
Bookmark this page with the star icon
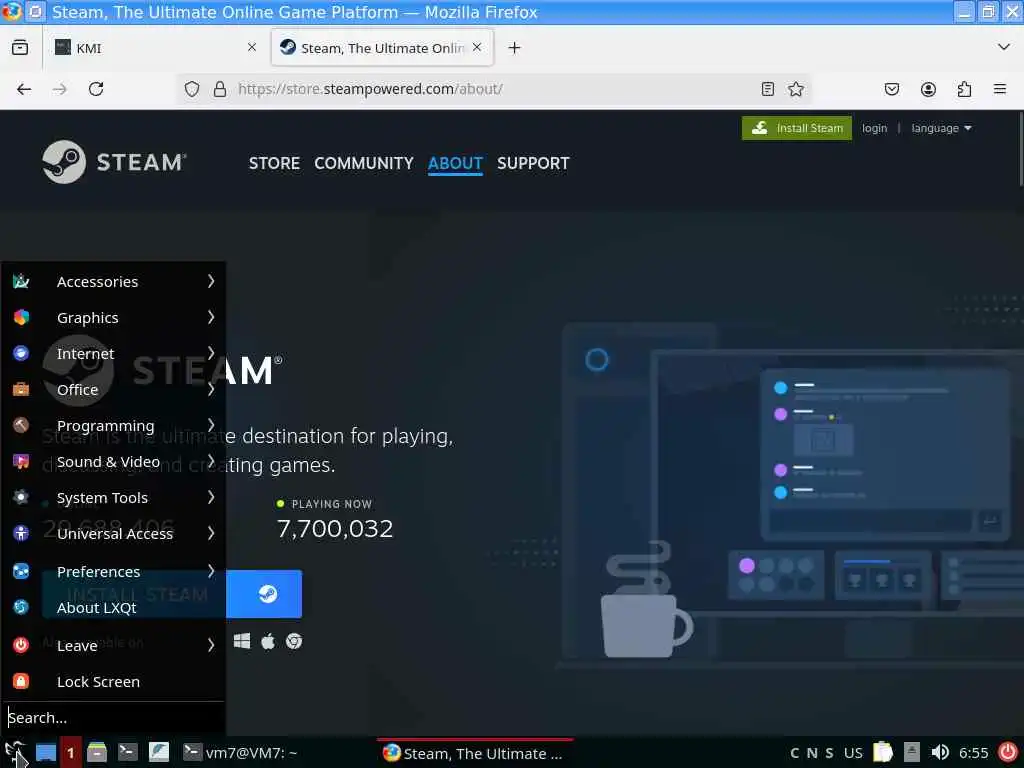click(795, 89)
